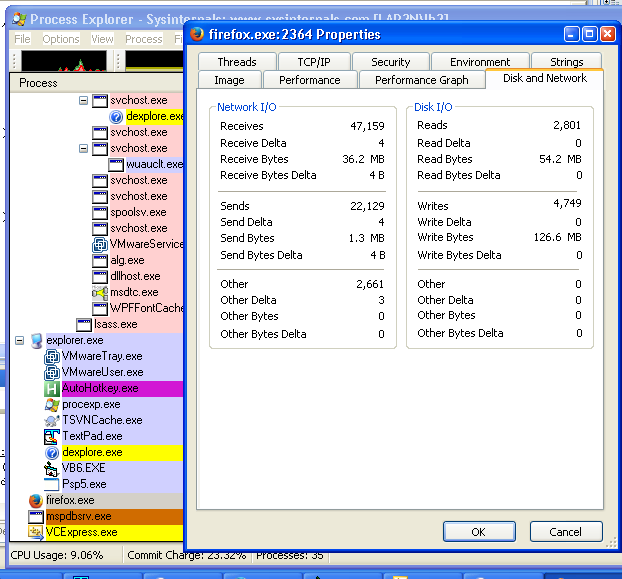This screenshot has width=622, height=579.
Task: Click help icon of dexplore.exe under explorer.exe
Action: [52, 452]
